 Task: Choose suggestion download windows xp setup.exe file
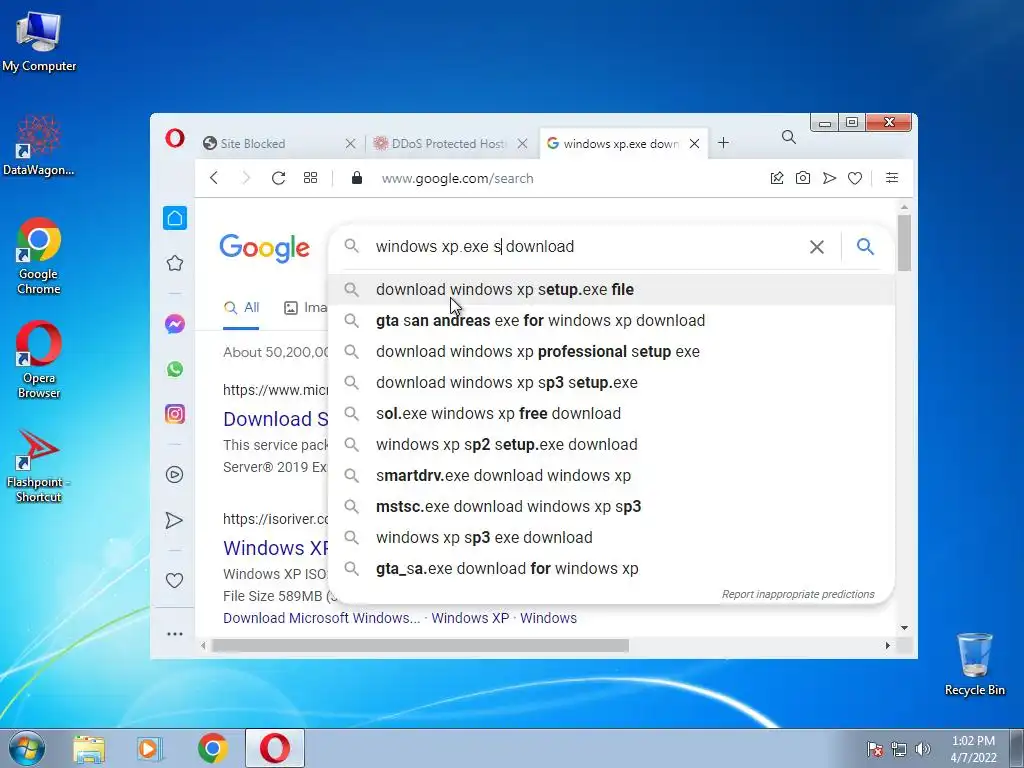pyautogui.click(x=612, y=289)
